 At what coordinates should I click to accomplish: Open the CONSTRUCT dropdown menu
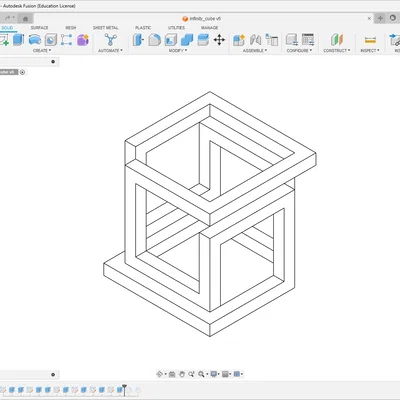(x=337, y=51)
